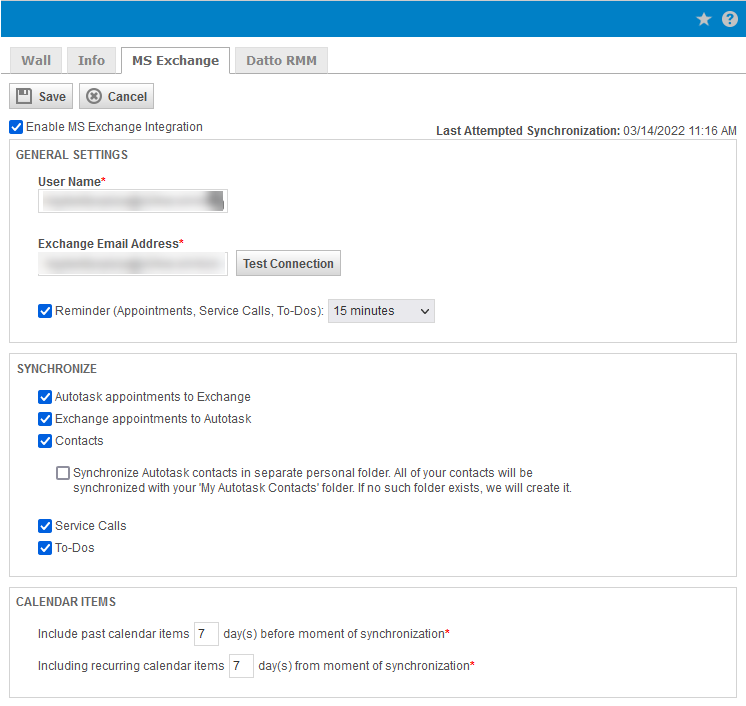Image resolution: width=746 pixels, height=706 pixels.
Task: Toggle Autotask appointments to Exchange sync
Action: pos(45,397)
